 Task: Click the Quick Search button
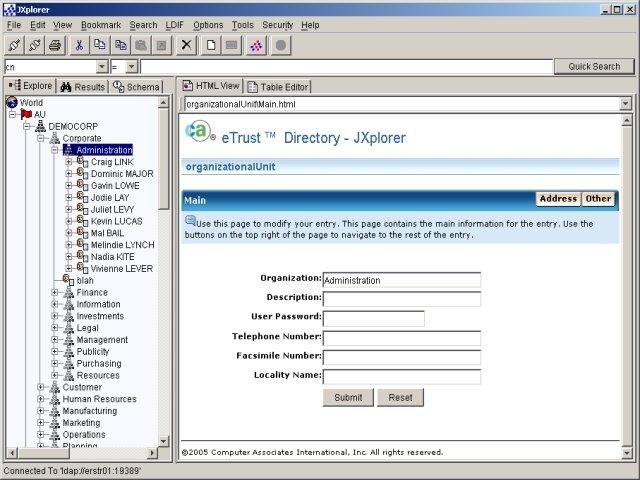[x=594, y=67]
